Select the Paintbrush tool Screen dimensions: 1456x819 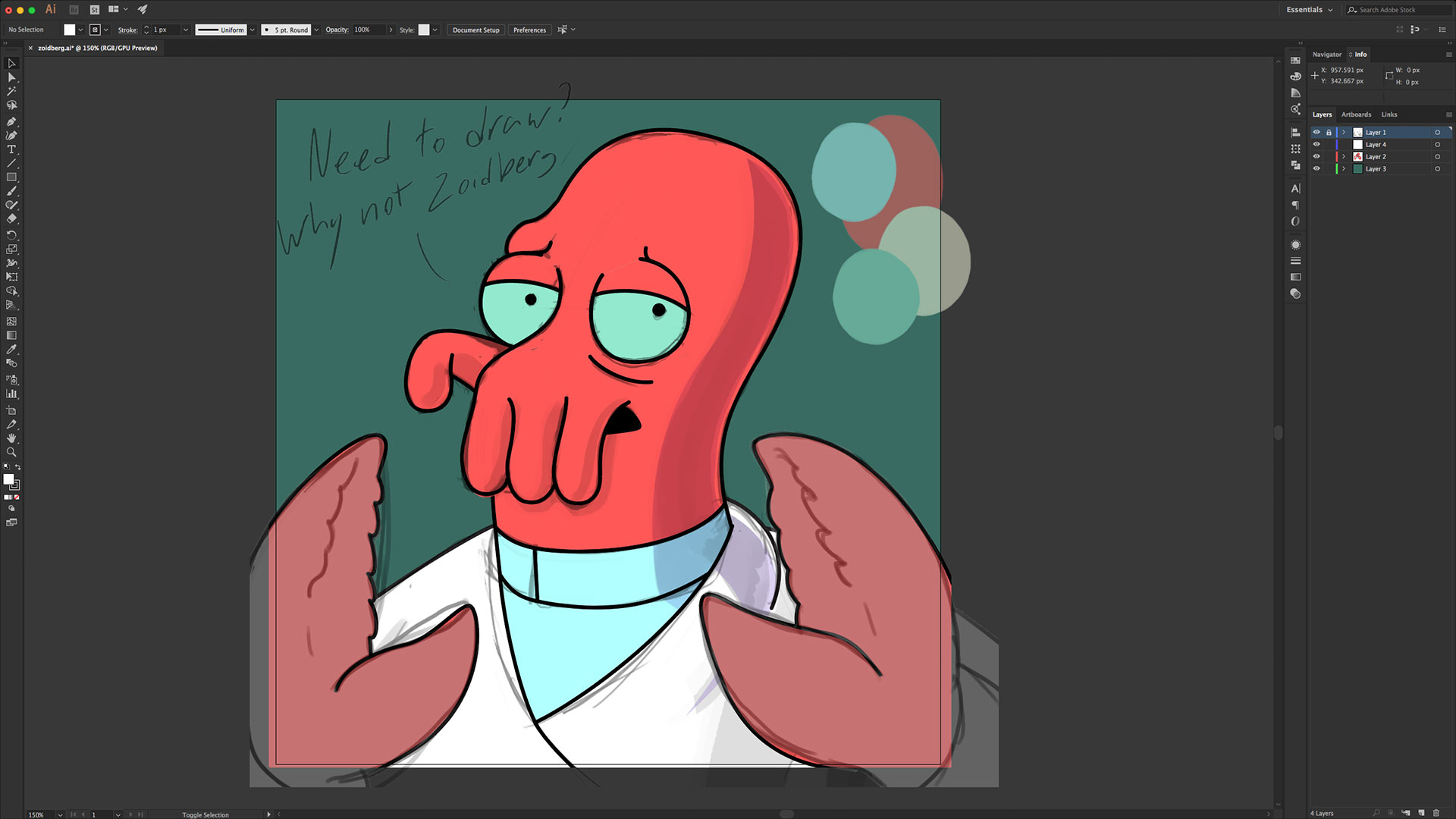click(11, 191)
